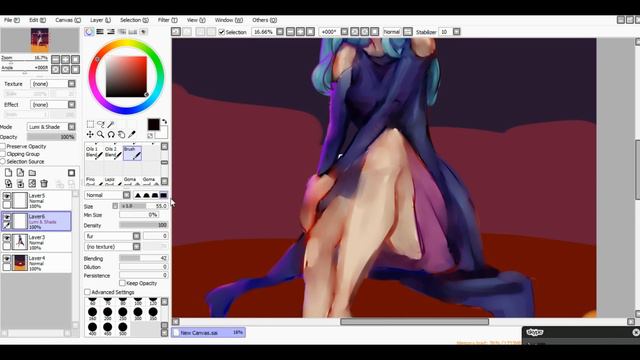Click the Blending slider

click(x=143, y=258)
